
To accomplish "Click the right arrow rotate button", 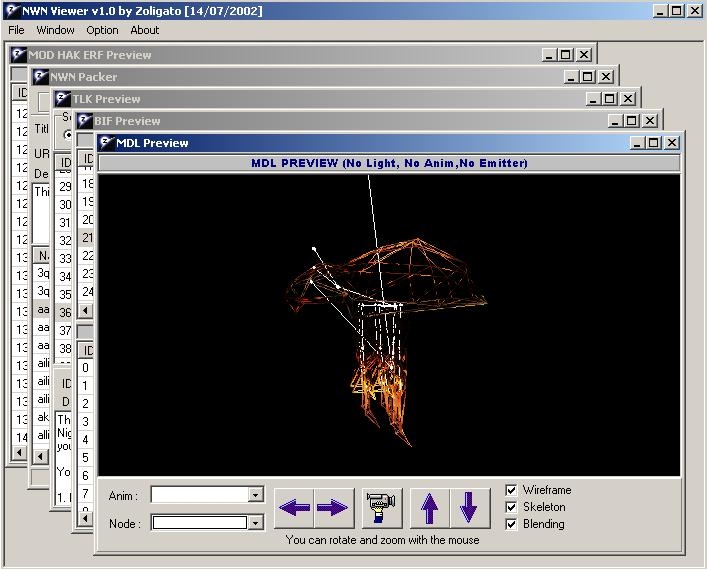I will coord(333,508).
